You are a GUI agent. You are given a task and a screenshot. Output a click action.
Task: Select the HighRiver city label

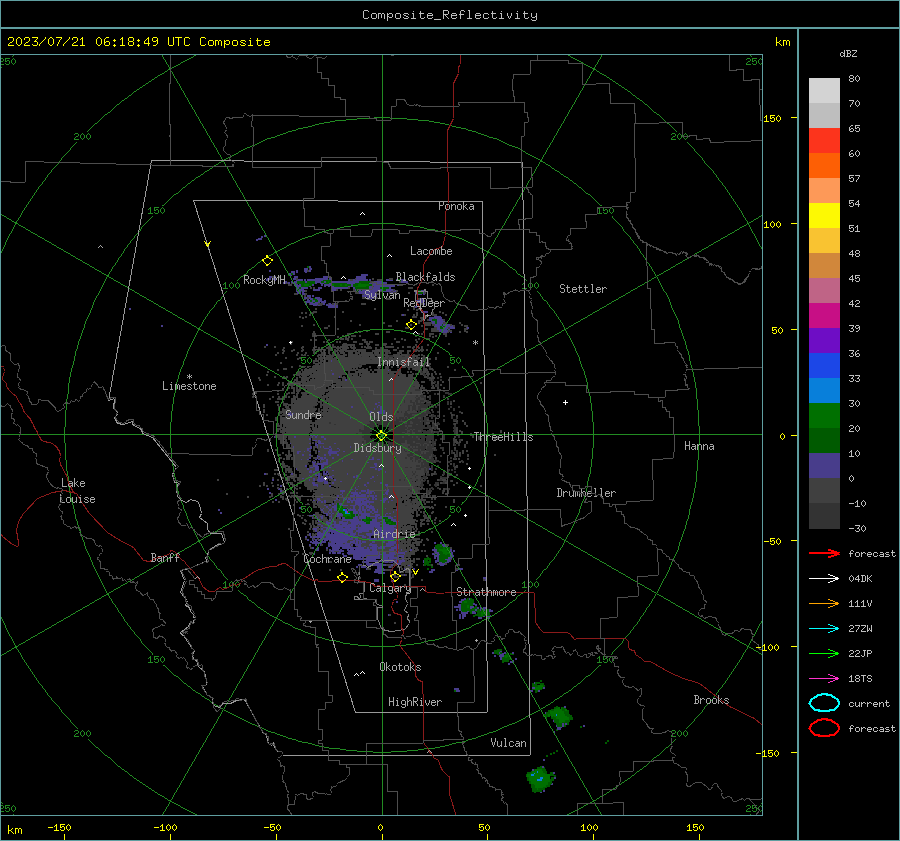[415, 702]
